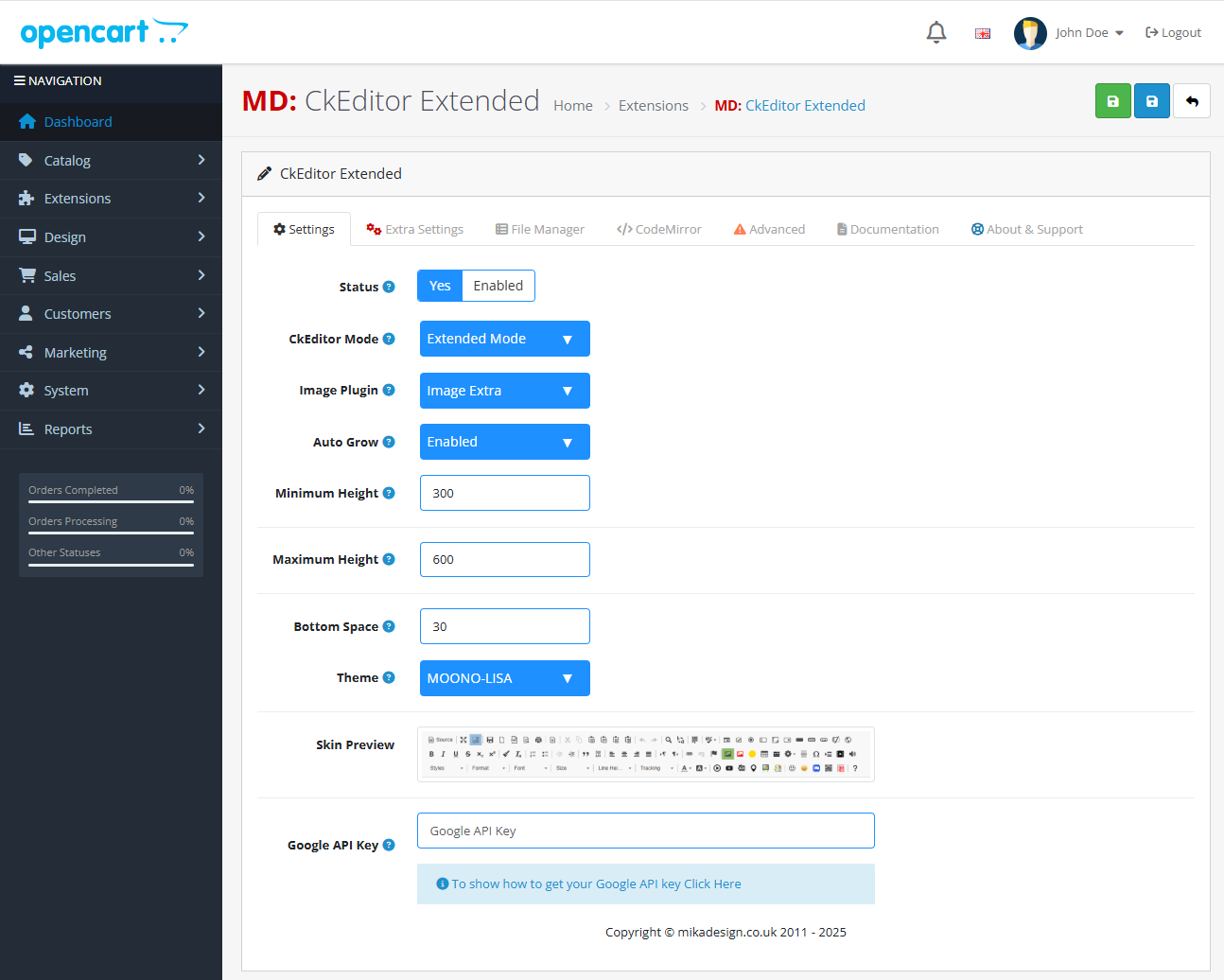
Task: Open the Theme MOONO-LISA dropdown
Action: [x=505, y=678]
